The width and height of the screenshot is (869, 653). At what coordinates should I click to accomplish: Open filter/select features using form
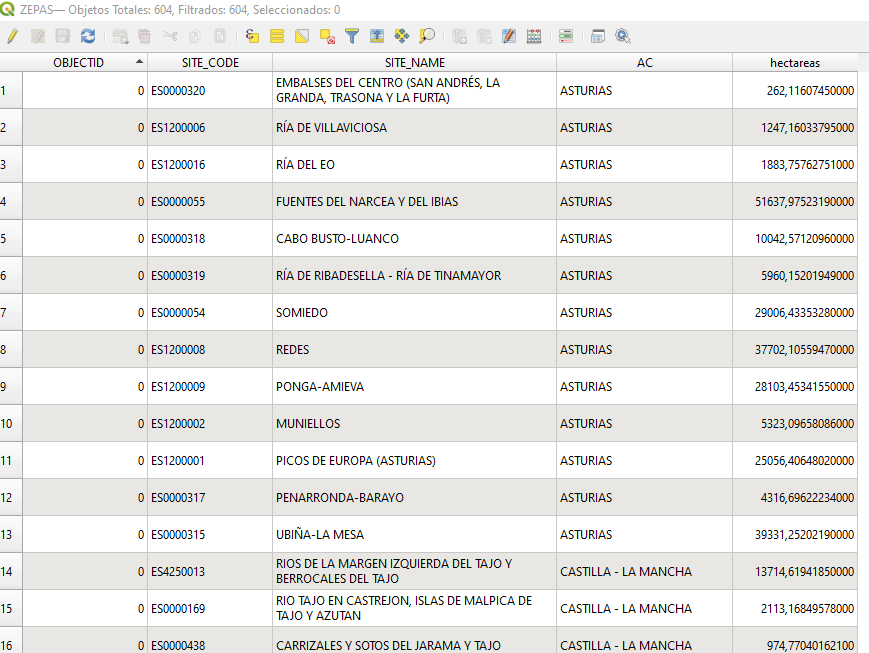352,36
